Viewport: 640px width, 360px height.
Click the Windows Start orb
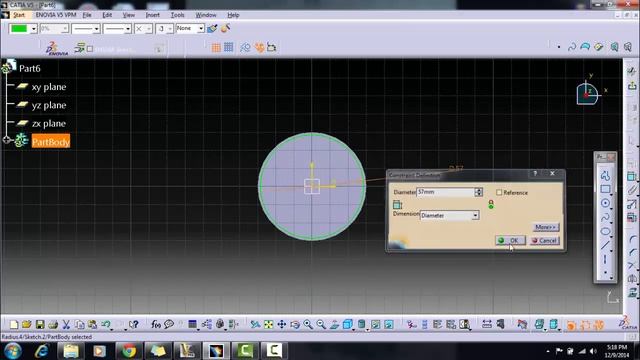click(x=13, y=351)
